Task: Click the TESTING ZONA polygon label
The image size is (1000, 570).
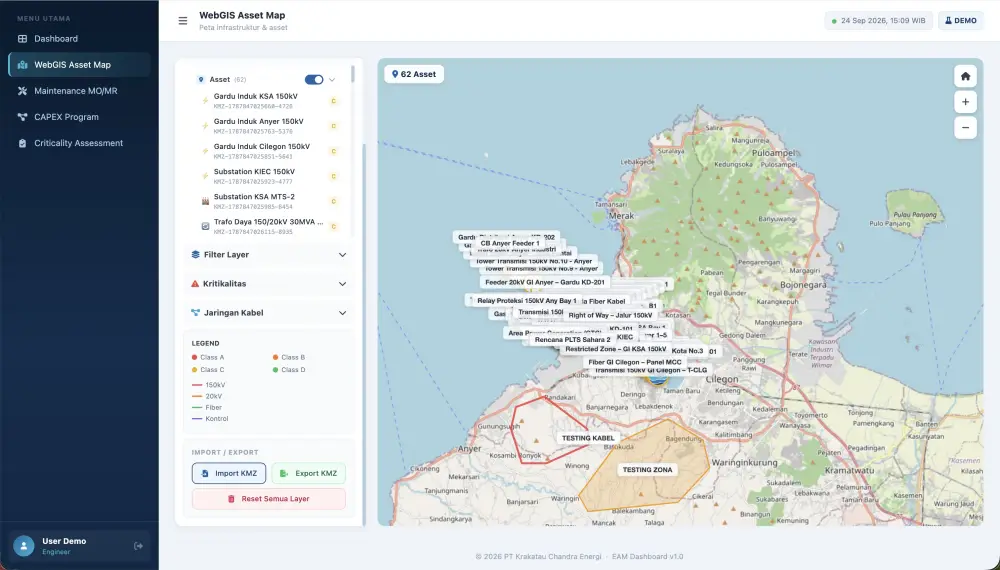Action: point(647,470)
